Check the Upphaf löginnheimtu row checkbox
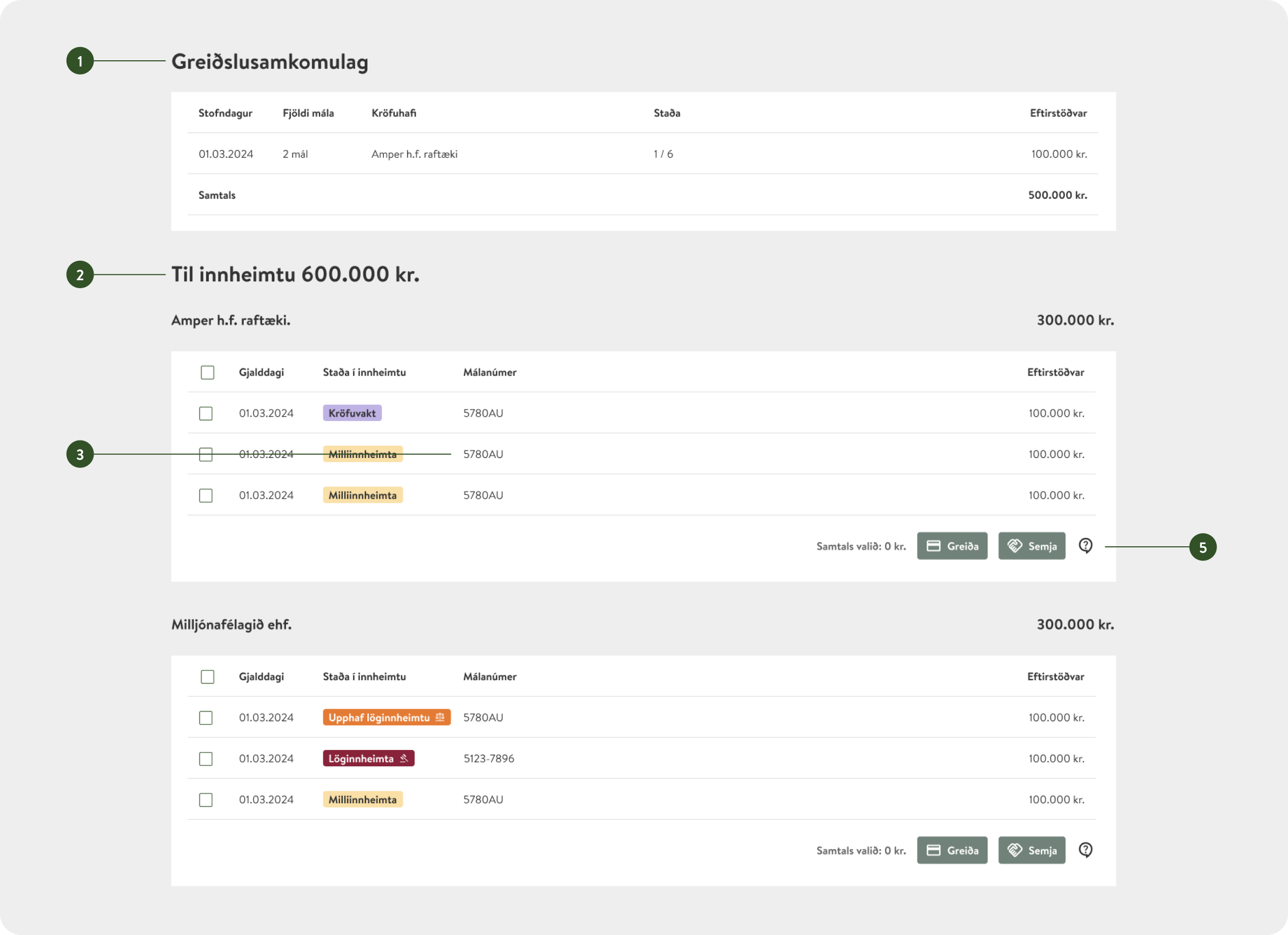Viewport: 1288px width, 935px height. [x=206, y=718]
